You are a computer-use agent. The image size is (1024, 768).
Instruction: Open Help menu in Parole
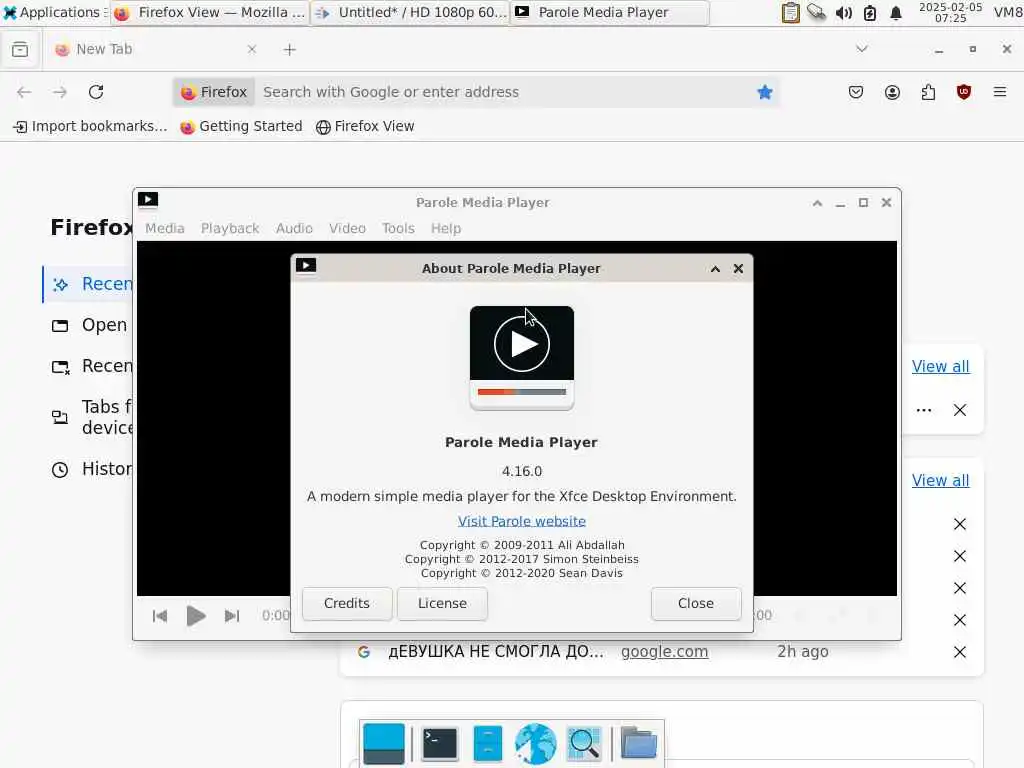click(445, 229)
